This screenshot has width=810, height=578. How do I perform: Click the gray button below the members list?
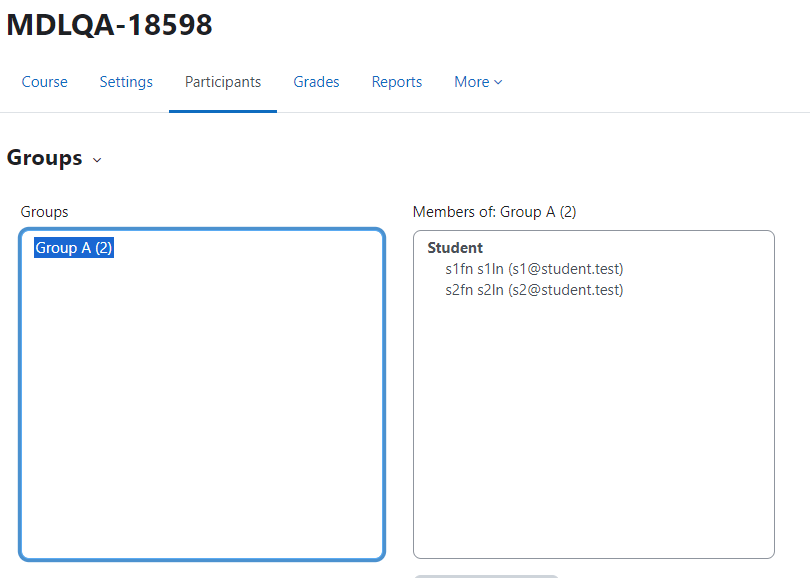pyautogui.click(x=486, y=576)
